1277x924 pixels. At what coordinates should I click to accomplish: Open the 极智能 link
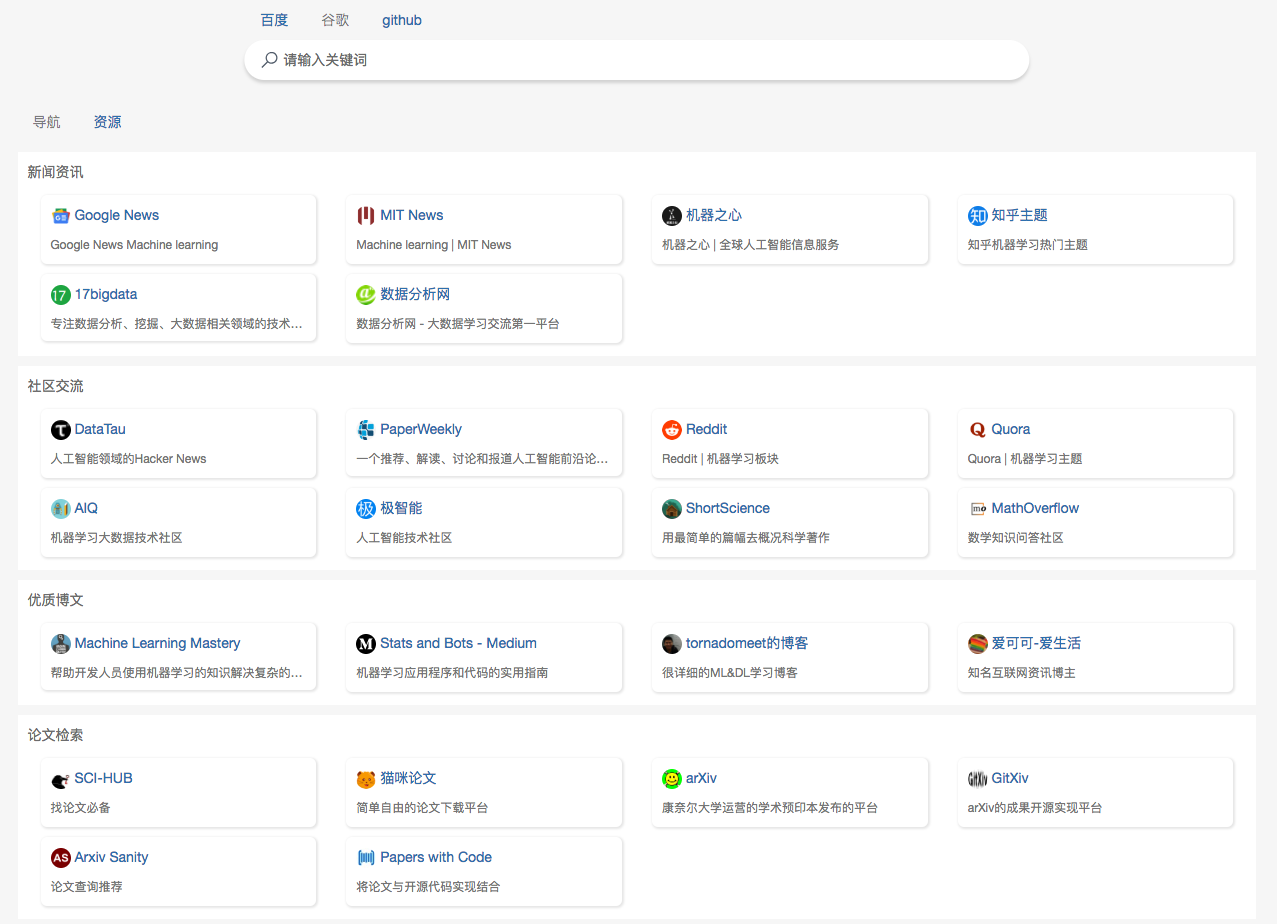click(x=401, y=508)
